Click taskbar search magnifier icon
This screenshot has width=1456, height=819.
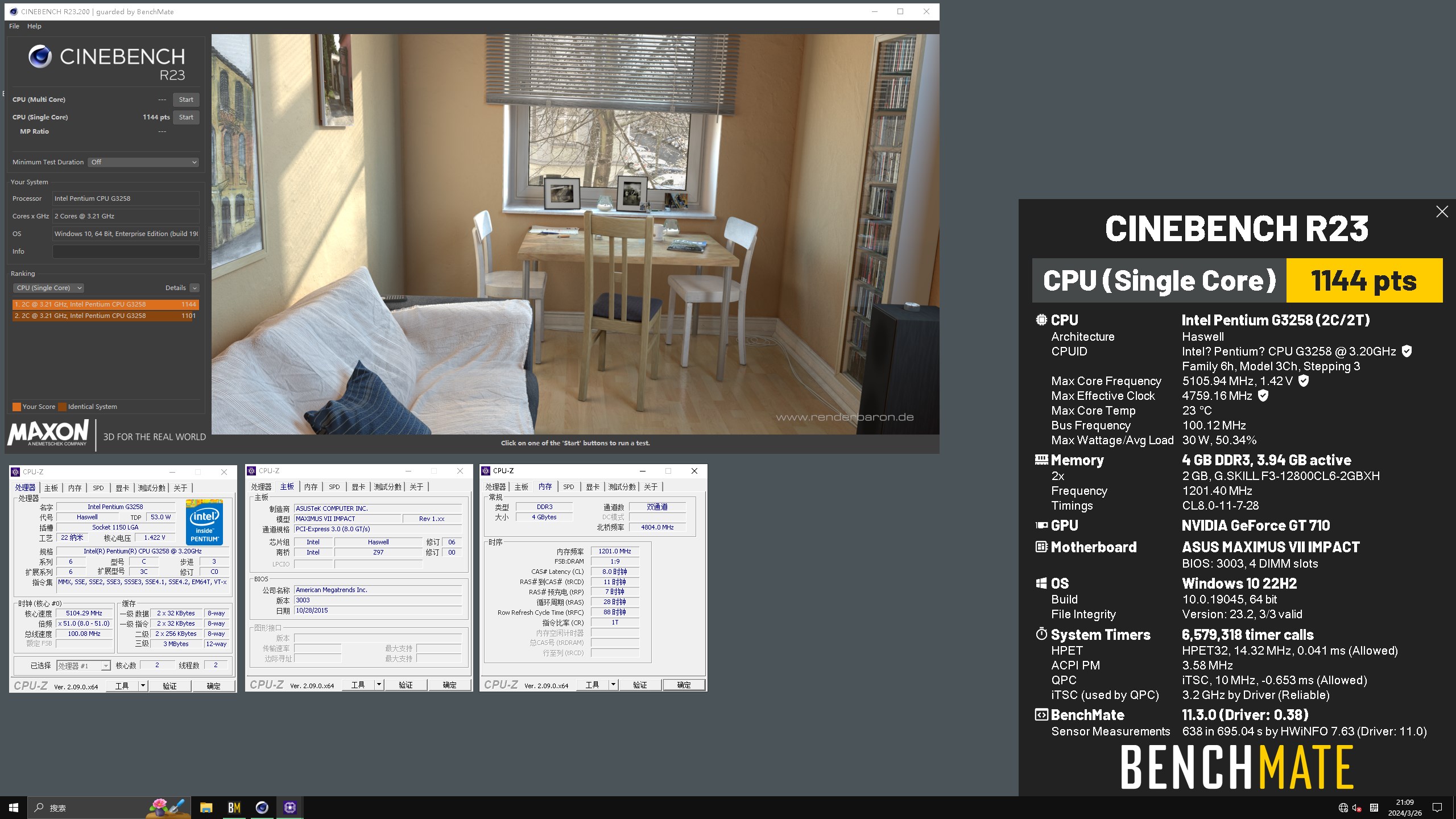(x=39, y=808)
